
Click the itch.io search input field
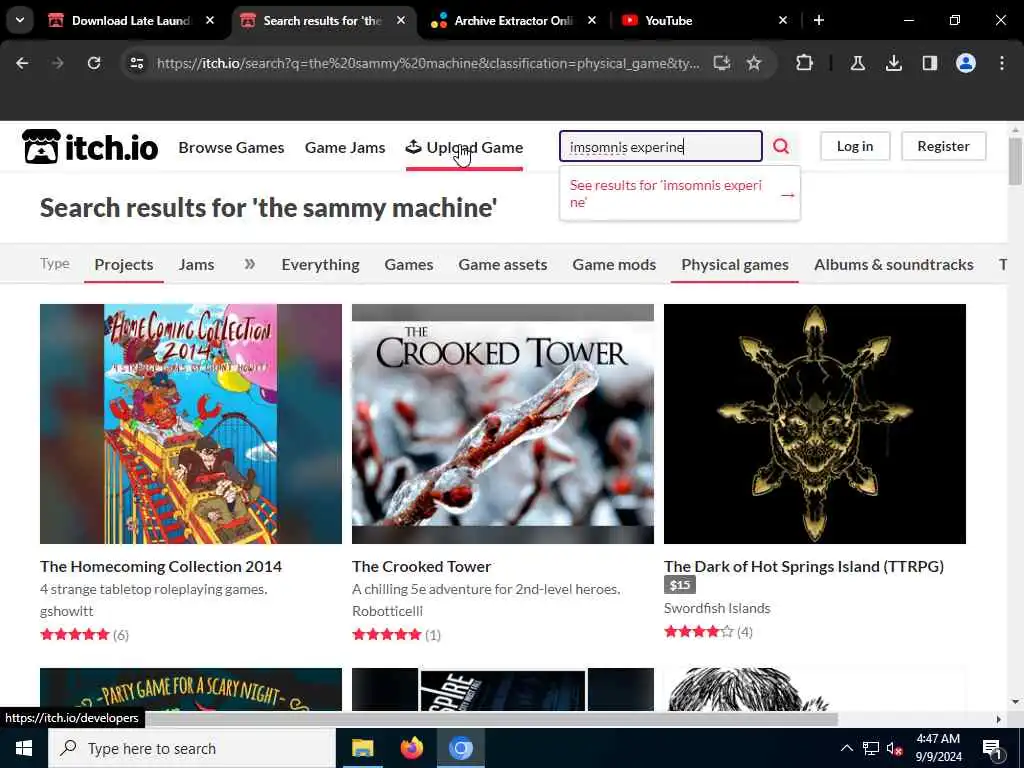click(x=661, y=146)
